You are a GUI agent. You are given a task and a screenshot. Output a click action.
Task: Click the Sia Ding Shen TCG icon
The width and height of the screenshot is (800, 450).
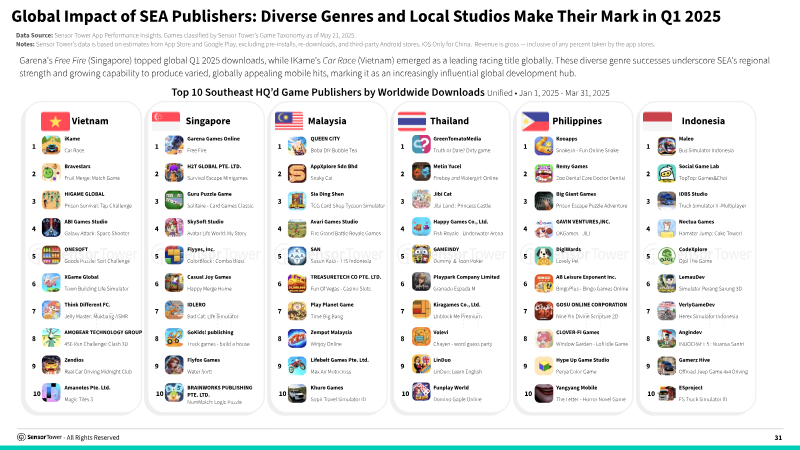coord(297,201)
